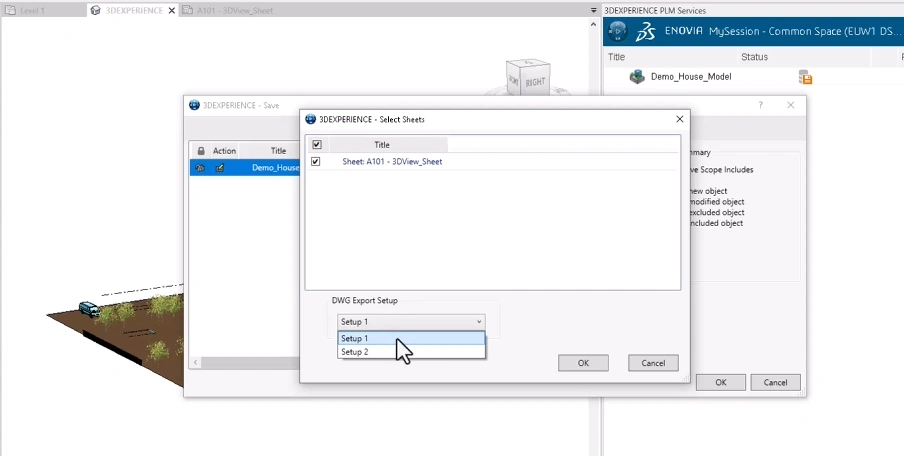Choose Setup 2 in the dropdown list
Viewport: 904px width, 456px height.
tap(411, 352)
